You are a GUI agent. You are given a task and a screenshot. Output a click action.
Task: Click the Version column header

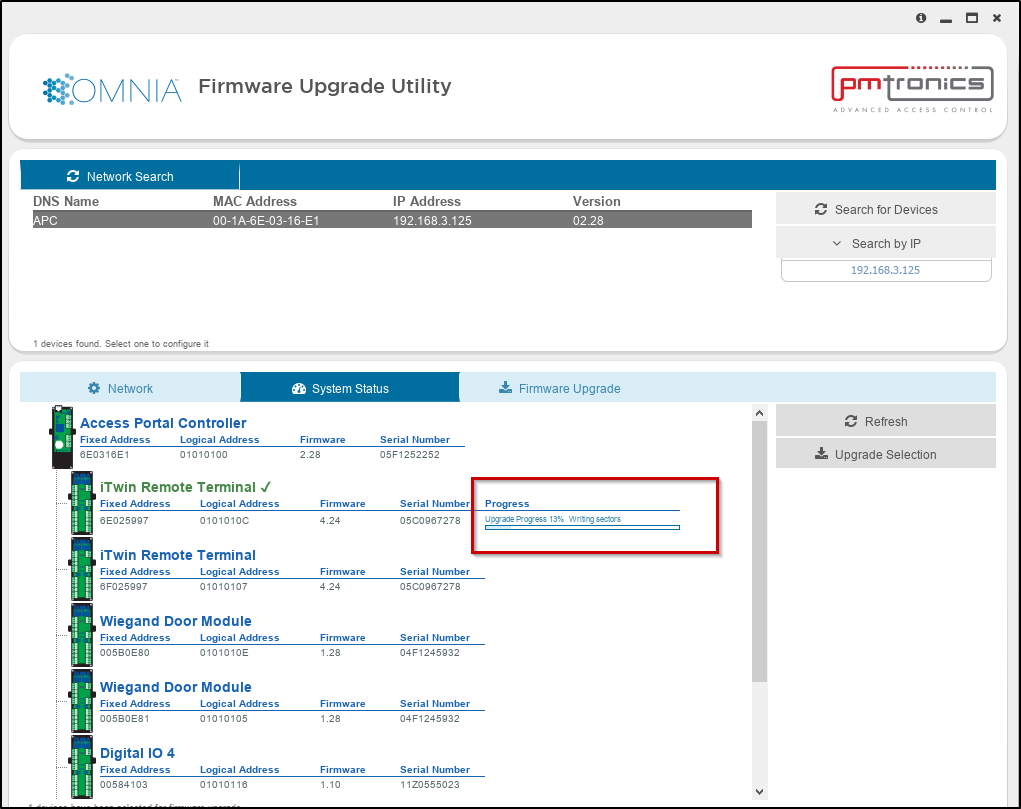[x=596, y=201]
